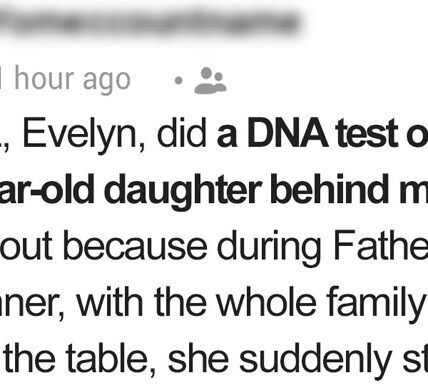Click the bold word "test"

pos(367,133)
